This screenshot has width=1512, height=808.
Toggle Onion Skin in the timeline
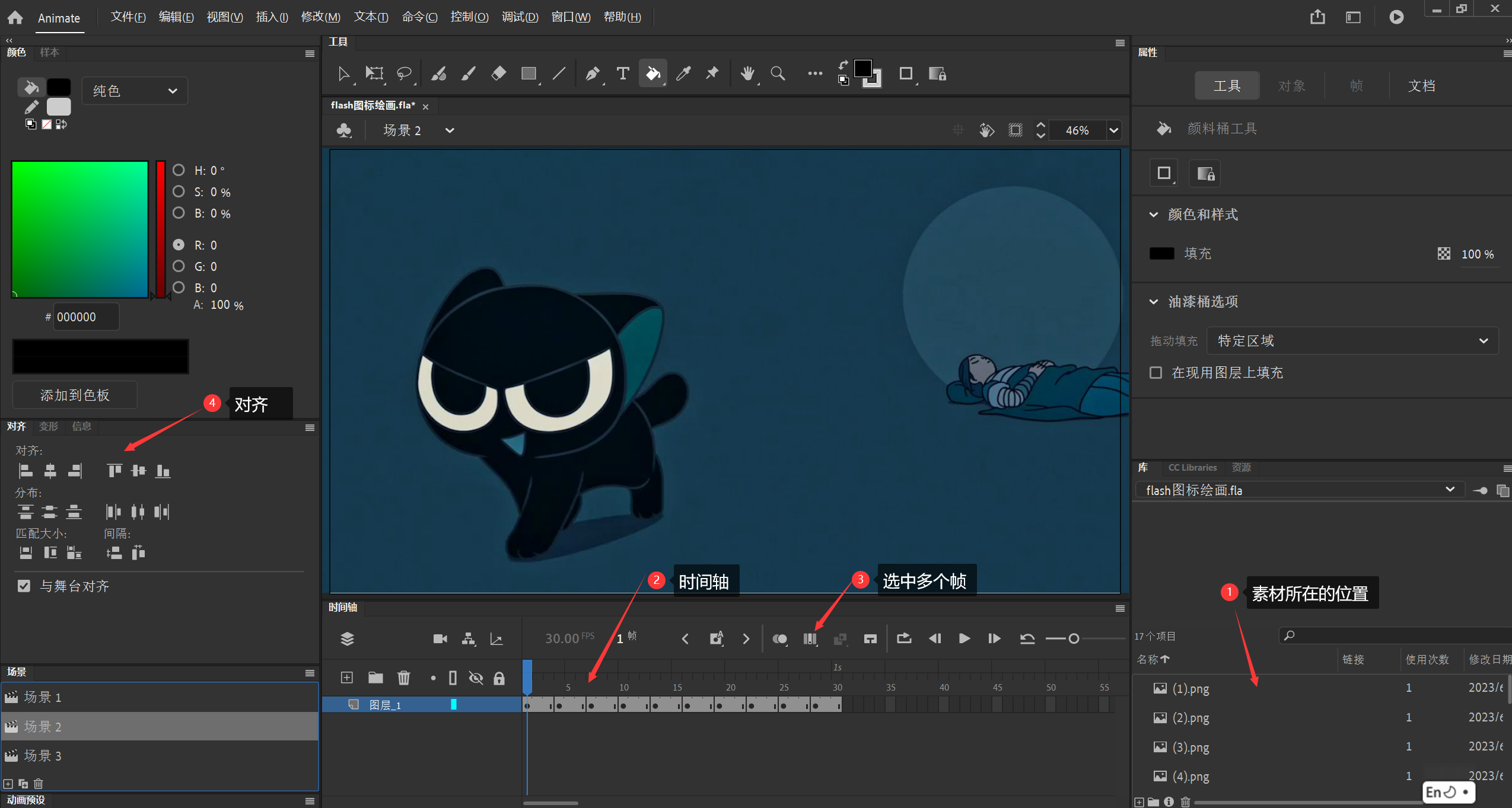tap(779, 638)
